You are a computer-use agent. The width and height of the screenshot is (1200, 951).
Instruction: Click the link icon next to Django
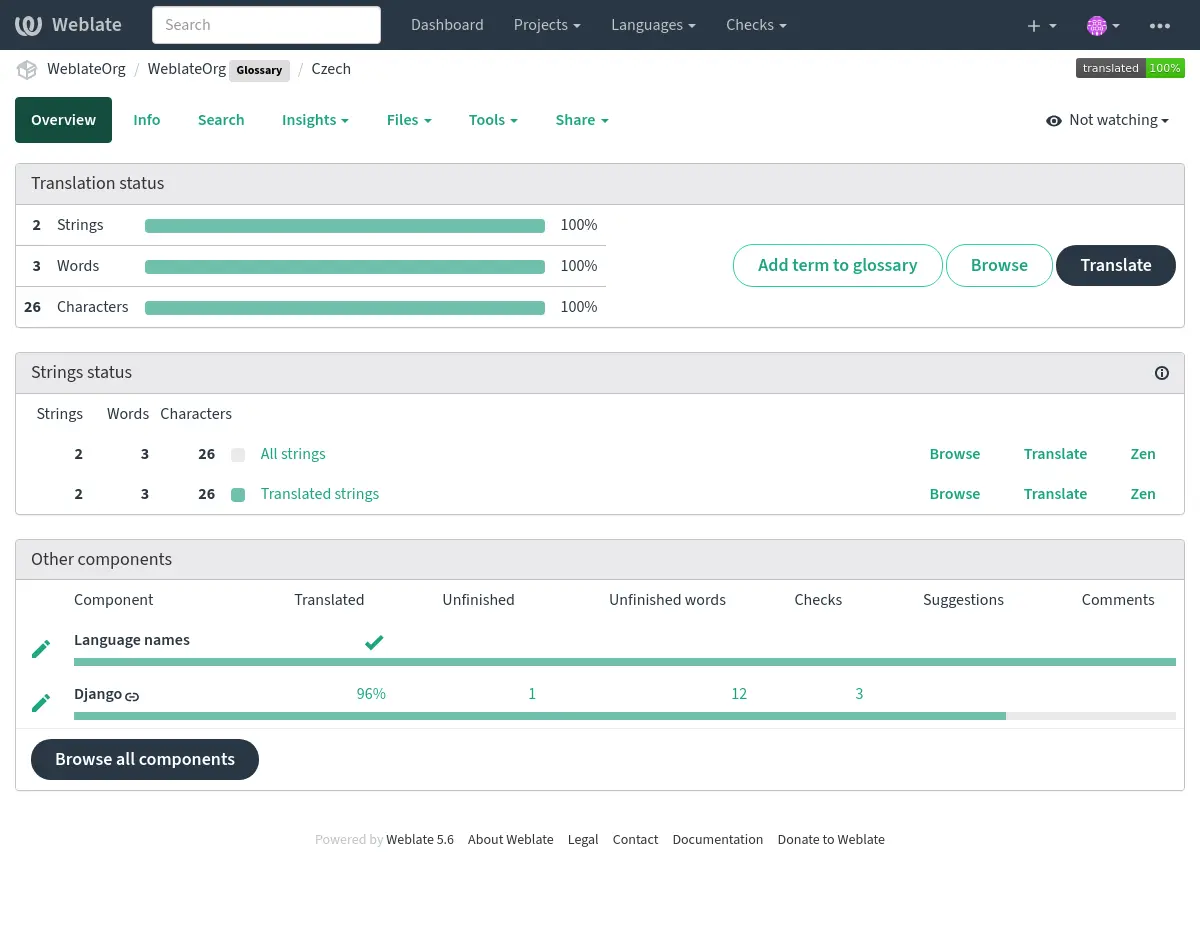tap(132, 696)
